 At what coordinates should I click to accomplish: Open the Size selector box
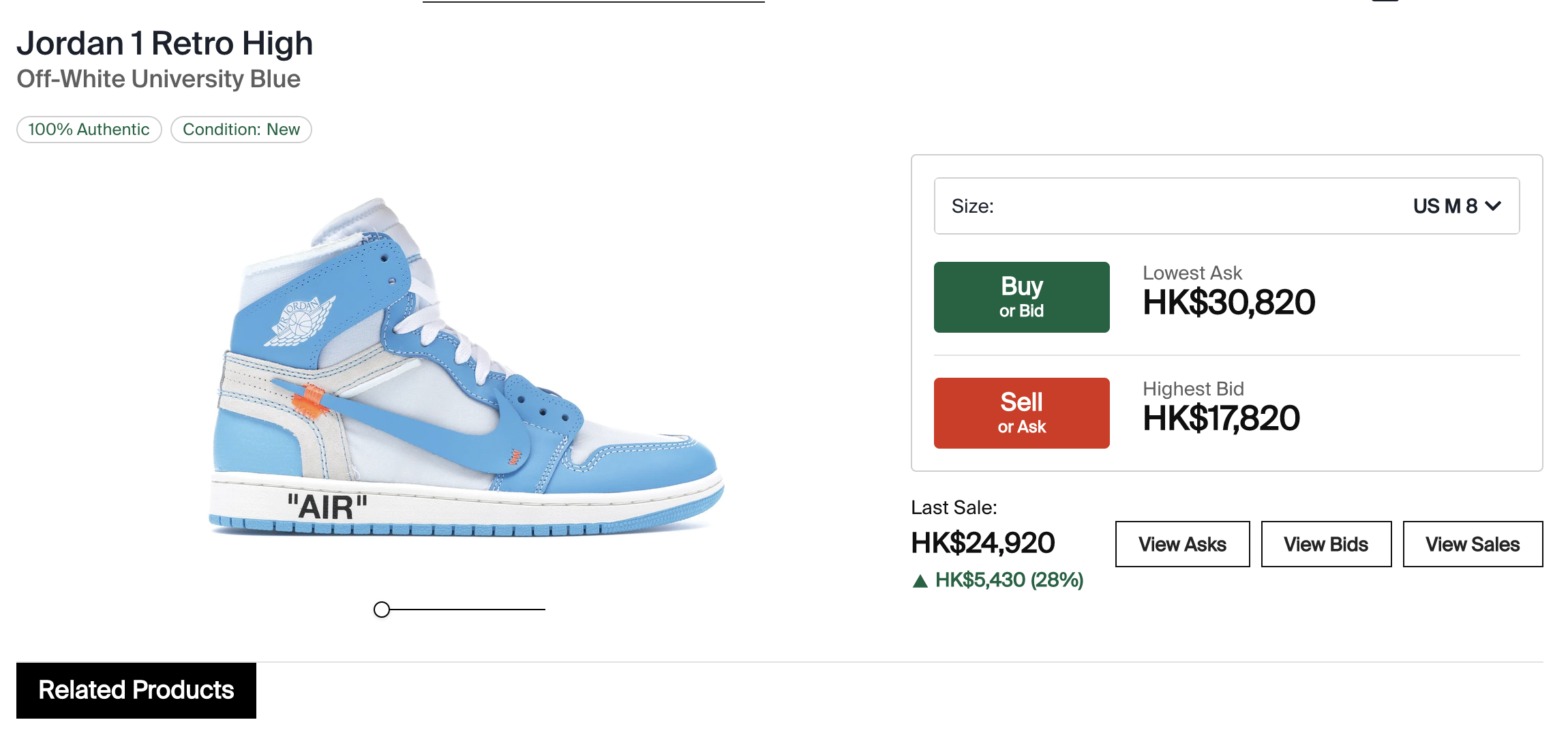coord(1226,206)
